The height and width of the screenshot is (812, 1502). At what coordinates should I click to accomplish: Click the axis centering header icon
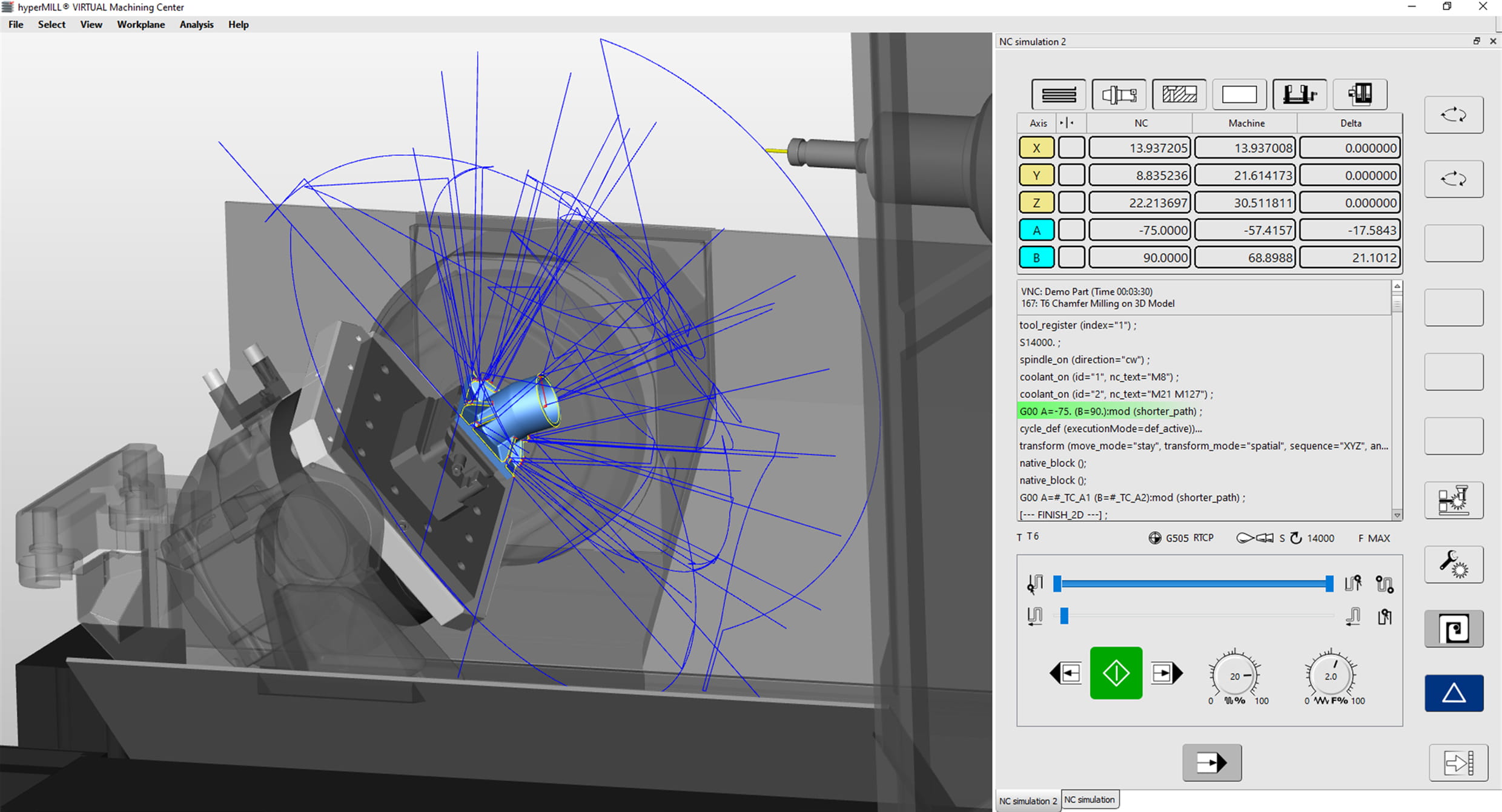(x=1067, y=123)
